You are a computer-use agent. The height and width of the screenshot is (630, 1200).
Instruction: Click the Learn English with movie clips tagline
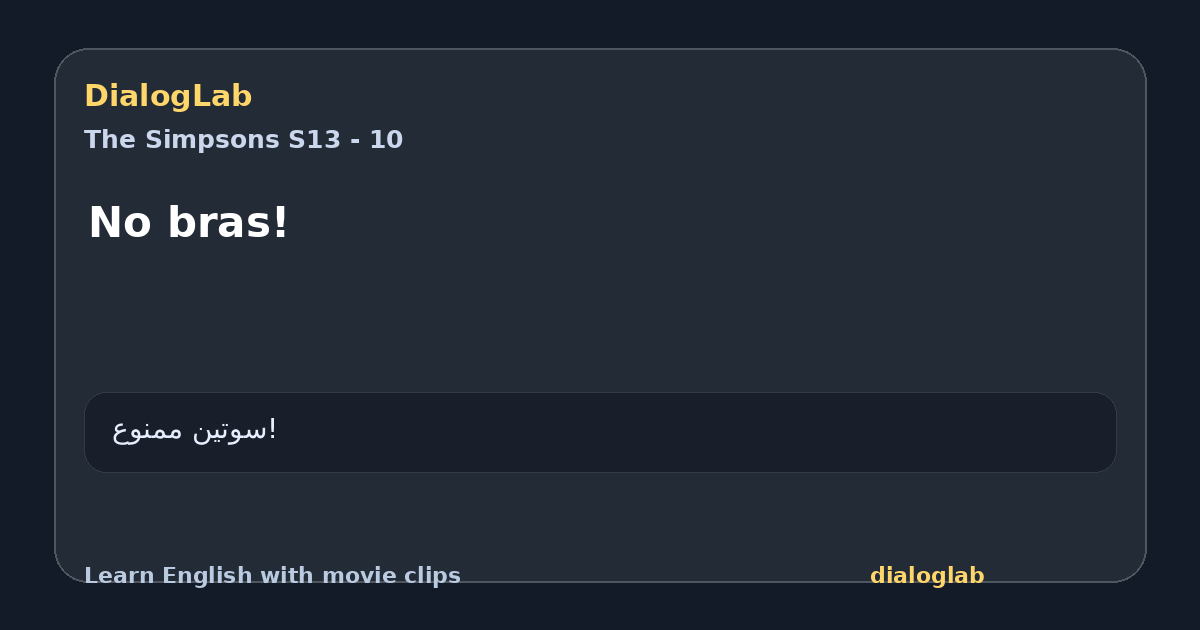click(x=272, y=576)
